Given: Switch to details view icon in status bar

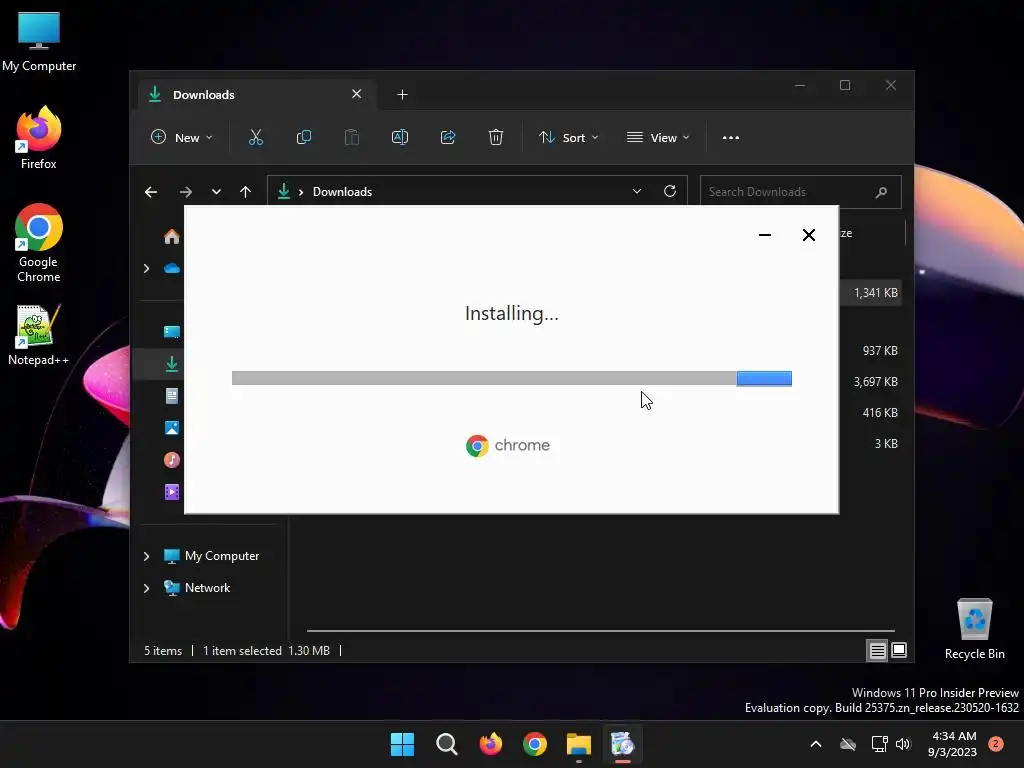Looking at the screenshot, I should click(x=877, y=650).
